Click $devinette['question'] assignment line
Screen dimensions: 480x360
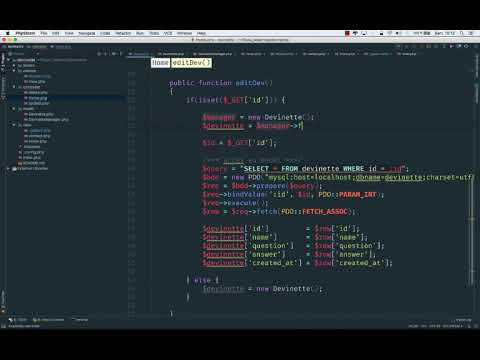[293, 246]
